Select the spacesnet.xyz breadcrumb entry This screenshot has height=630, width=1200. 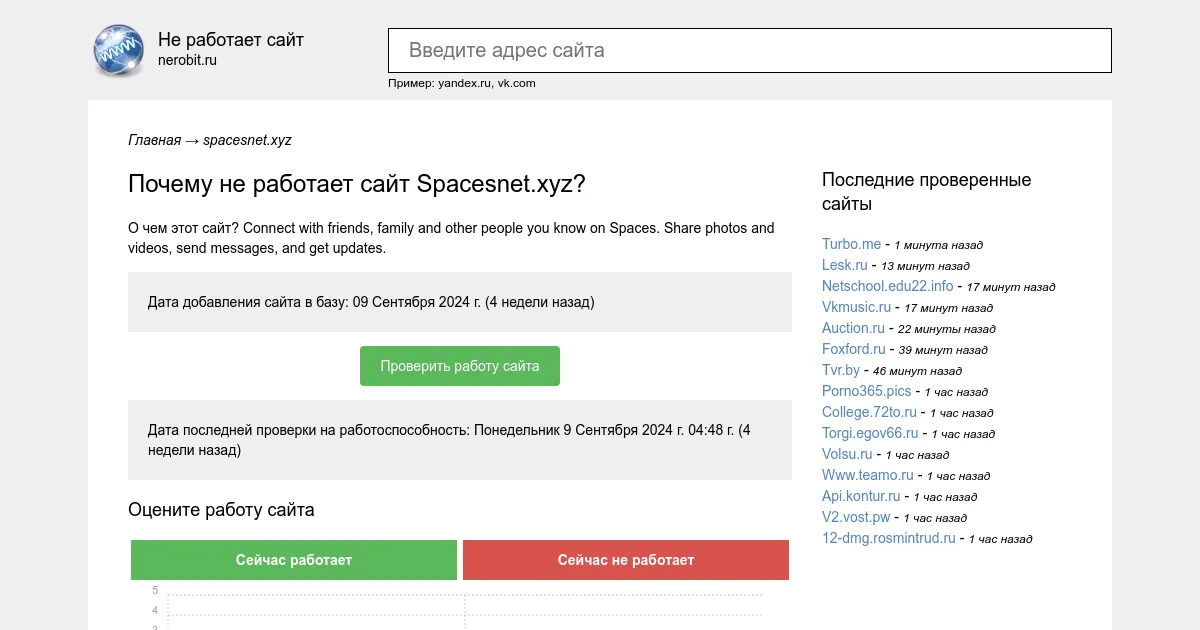247,140
